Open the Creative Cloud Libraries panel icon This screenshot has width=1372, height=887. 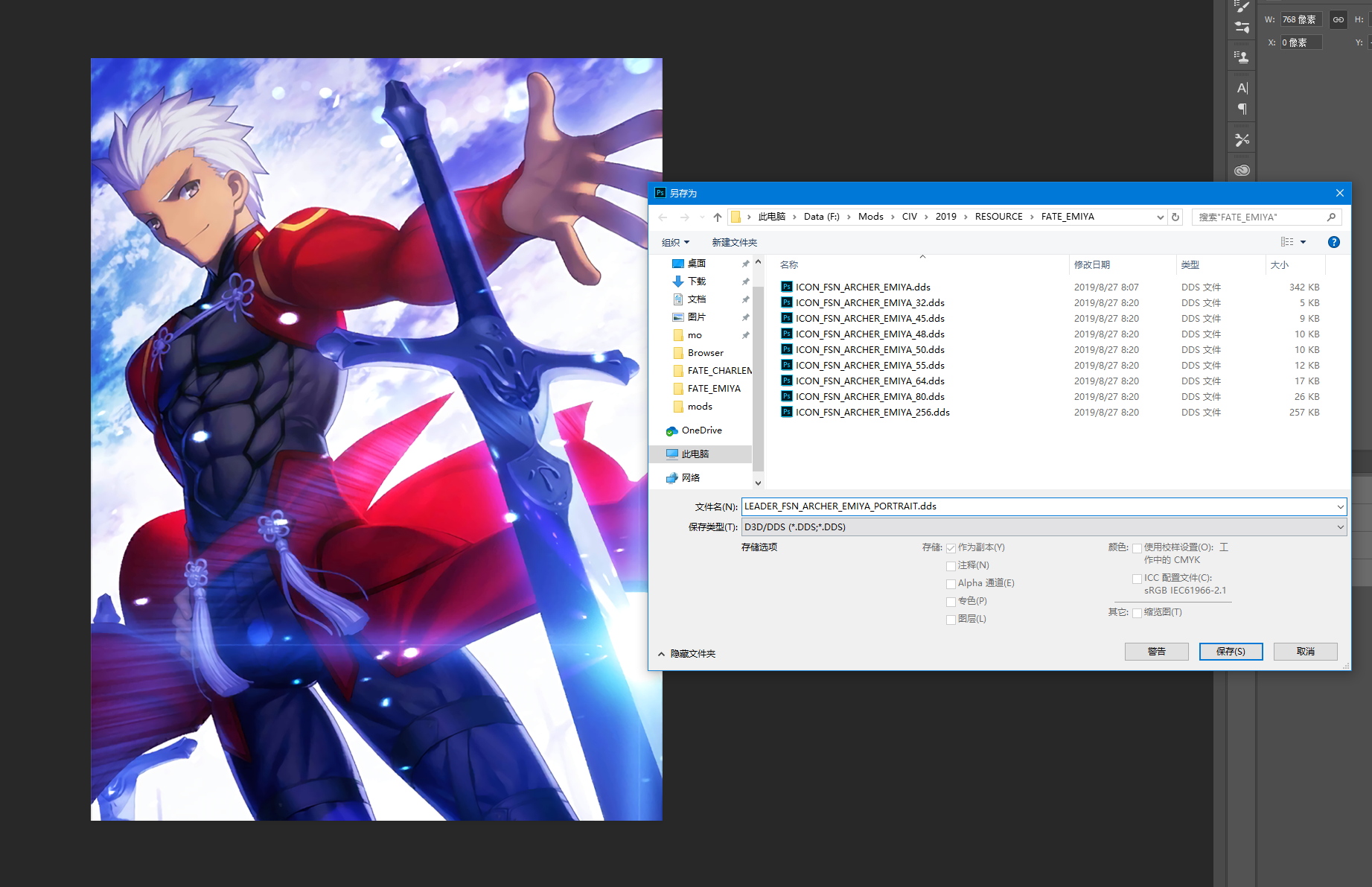1242,171
